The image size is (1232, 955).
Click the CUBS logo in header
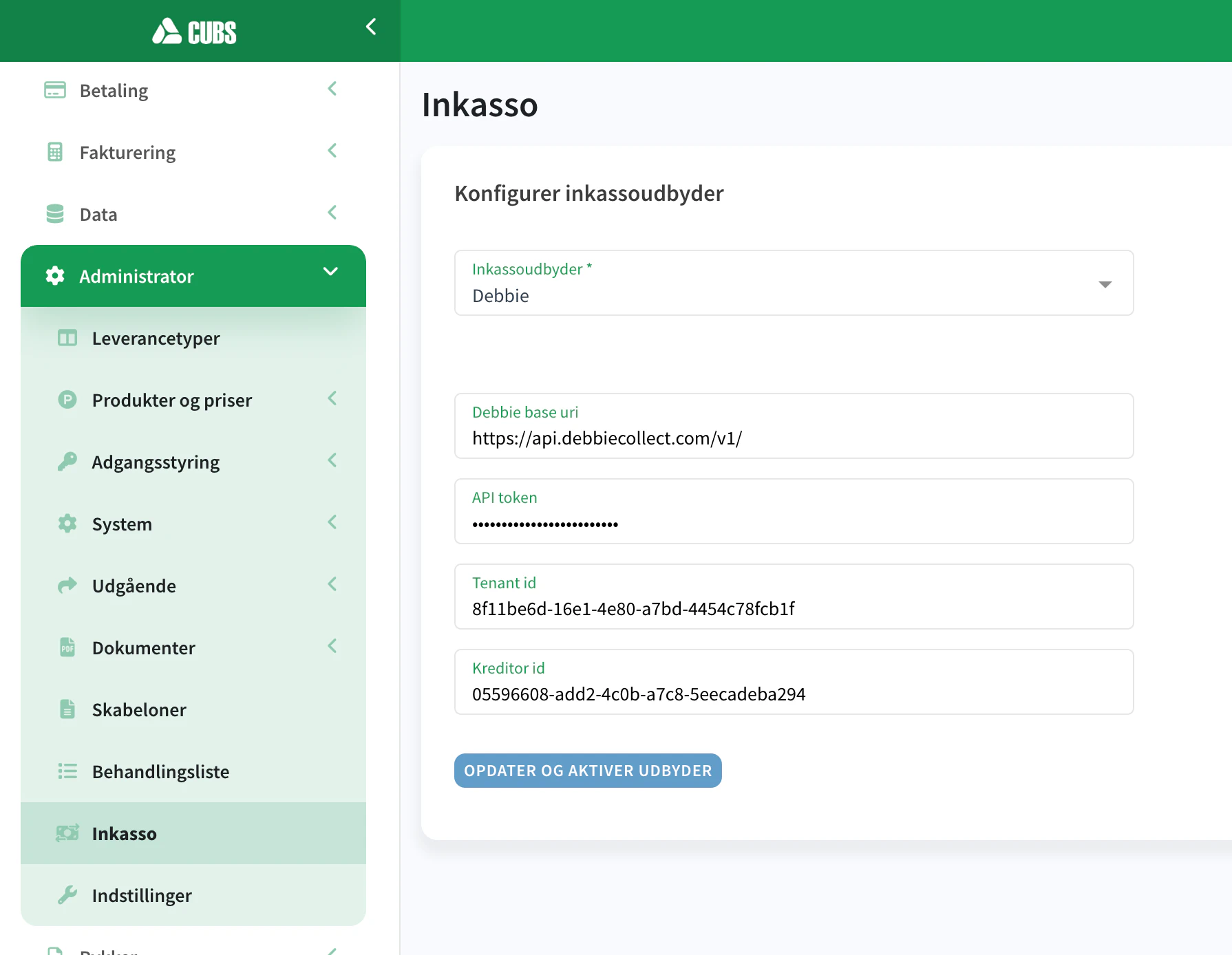tap(194, 32)
